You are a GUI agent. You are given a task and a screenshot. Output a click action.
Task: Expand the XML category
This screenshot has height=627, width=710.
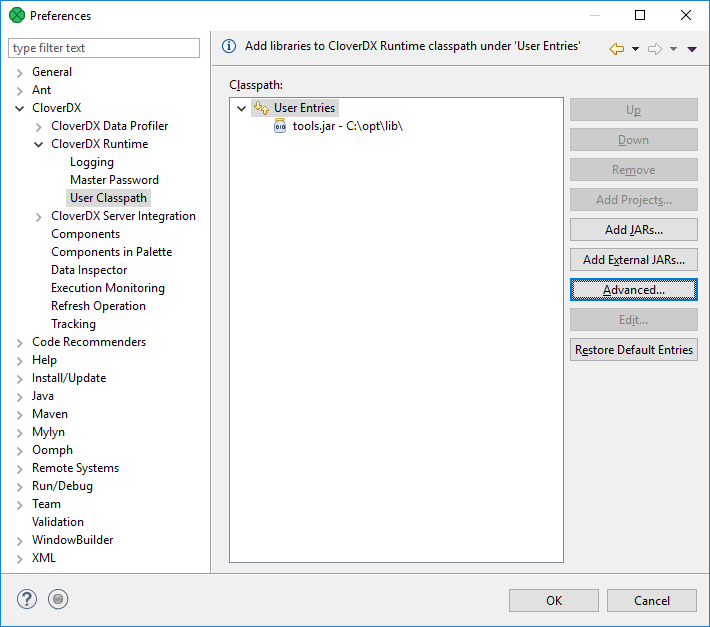pyautogui.click(x=19, y=559)
